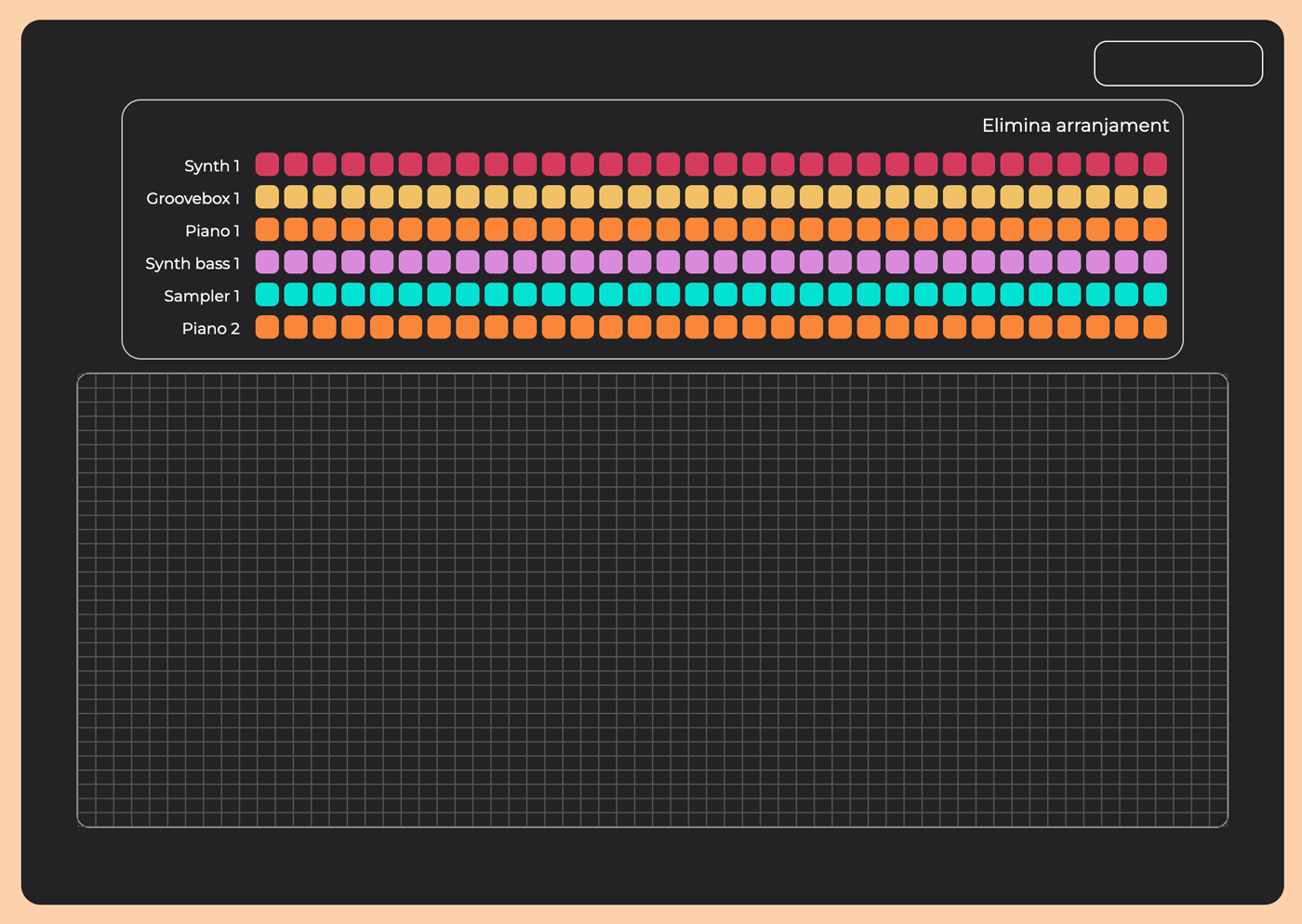Select the Sampler 1 track label
Viewport: 1302px width, 924px height.
pyautogui.click(x=201, y=296)
